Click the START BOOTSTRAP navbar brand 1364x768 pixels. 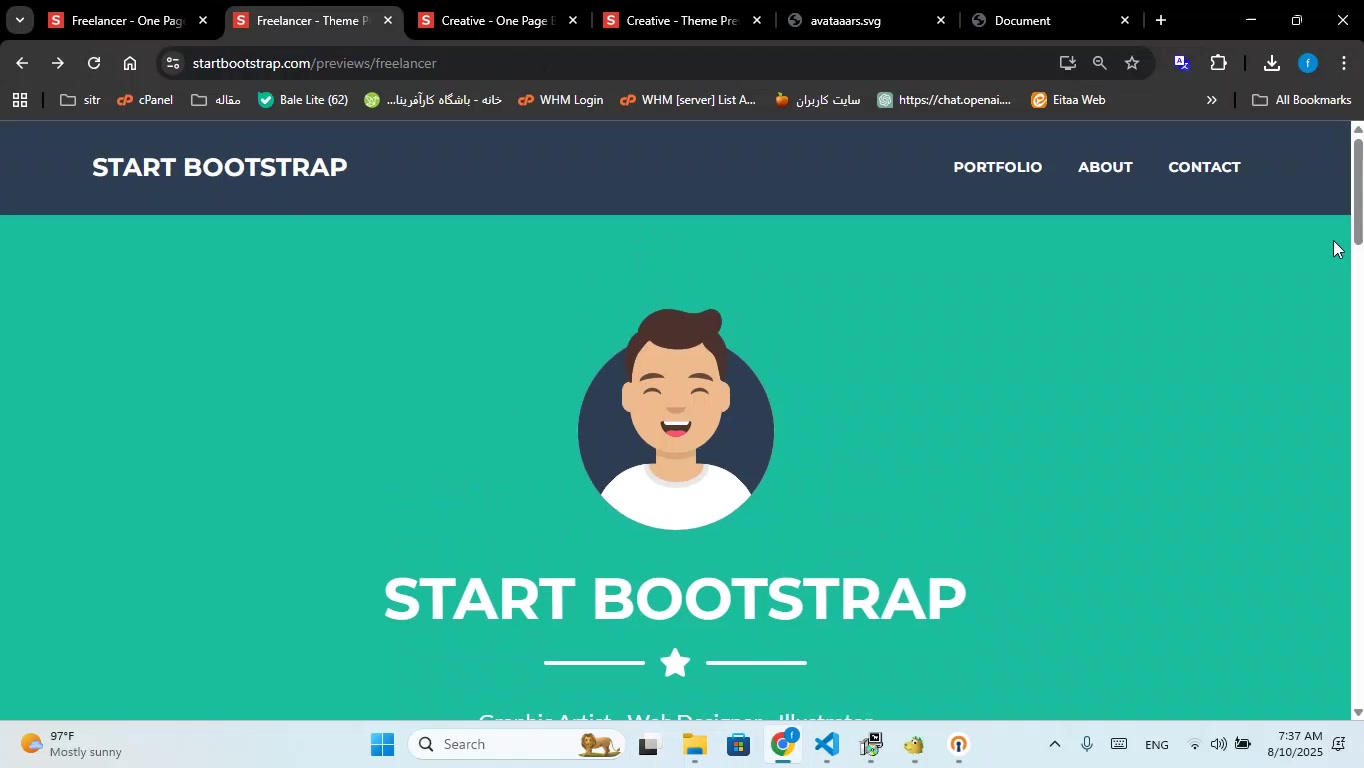tap(220, 167)
